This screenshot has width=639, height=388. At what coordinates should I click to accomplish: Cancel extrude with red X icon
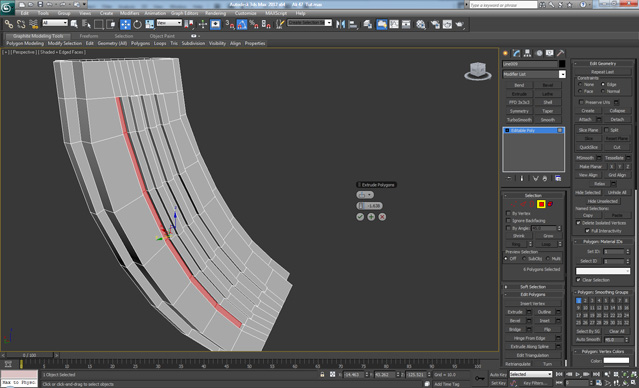coord(382,217)
